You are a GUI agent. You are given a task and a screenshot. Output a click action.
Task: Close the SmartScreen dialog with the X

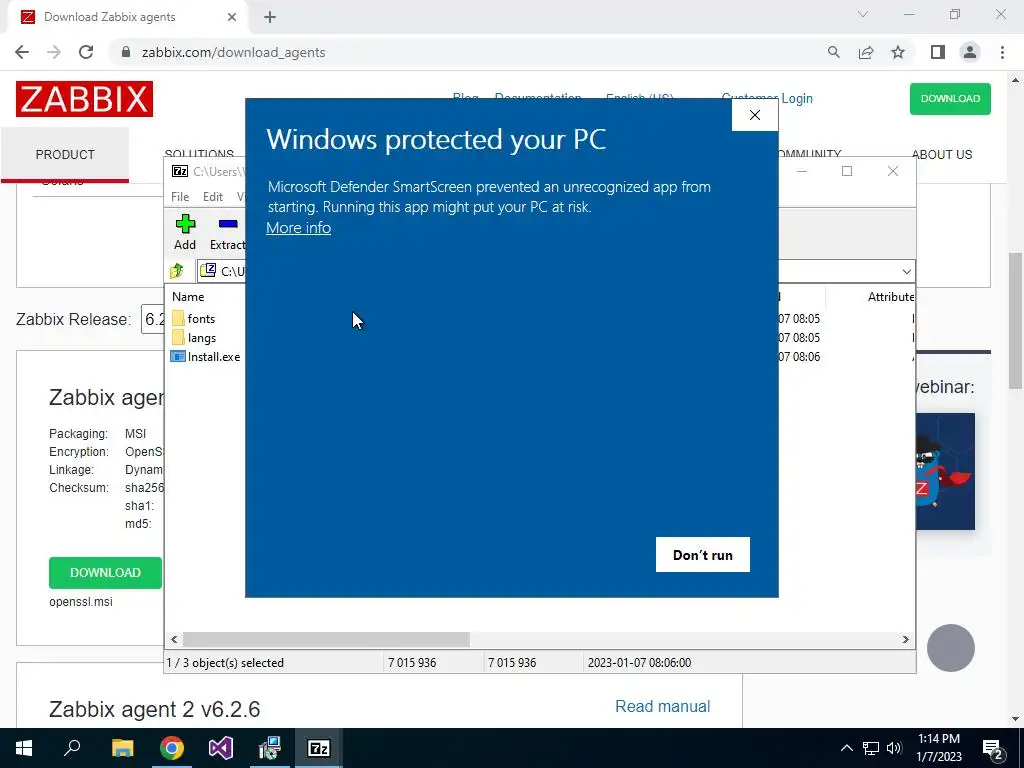coord(755,115)
